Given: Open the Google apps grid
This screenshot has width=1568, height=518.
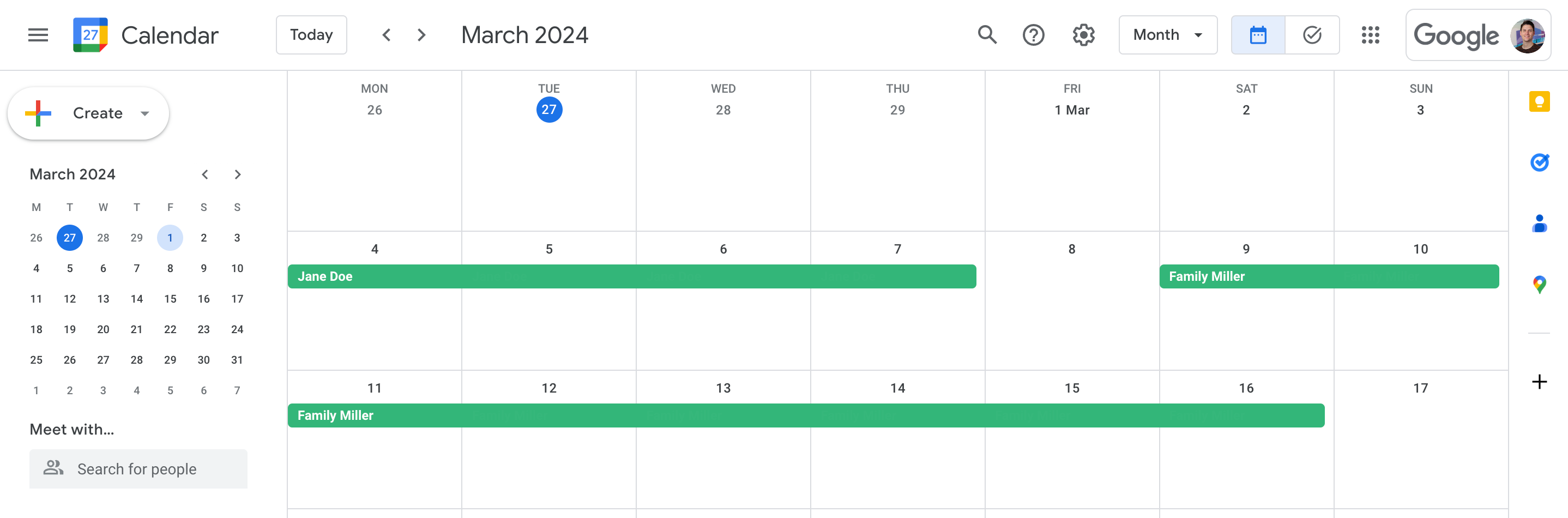Looking at the screenshot, I should pos(1370,35).
